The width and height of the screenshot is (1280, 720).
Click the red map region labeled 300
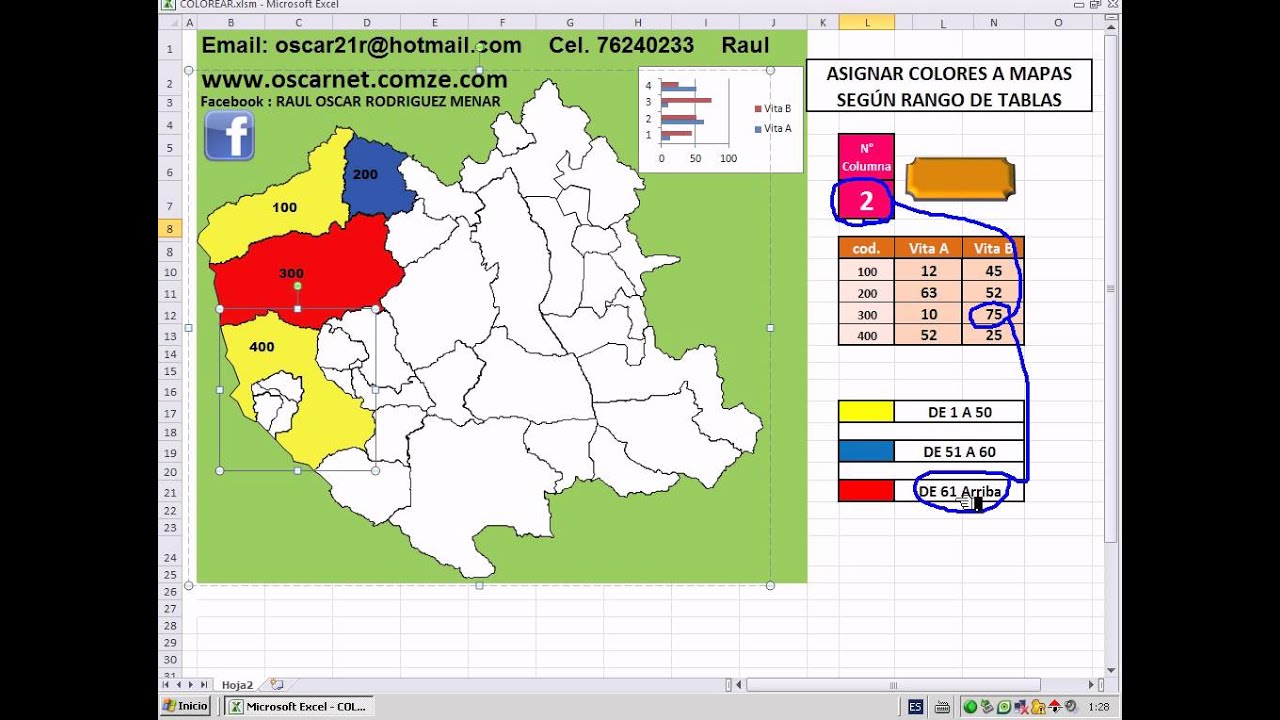(305, 268)
